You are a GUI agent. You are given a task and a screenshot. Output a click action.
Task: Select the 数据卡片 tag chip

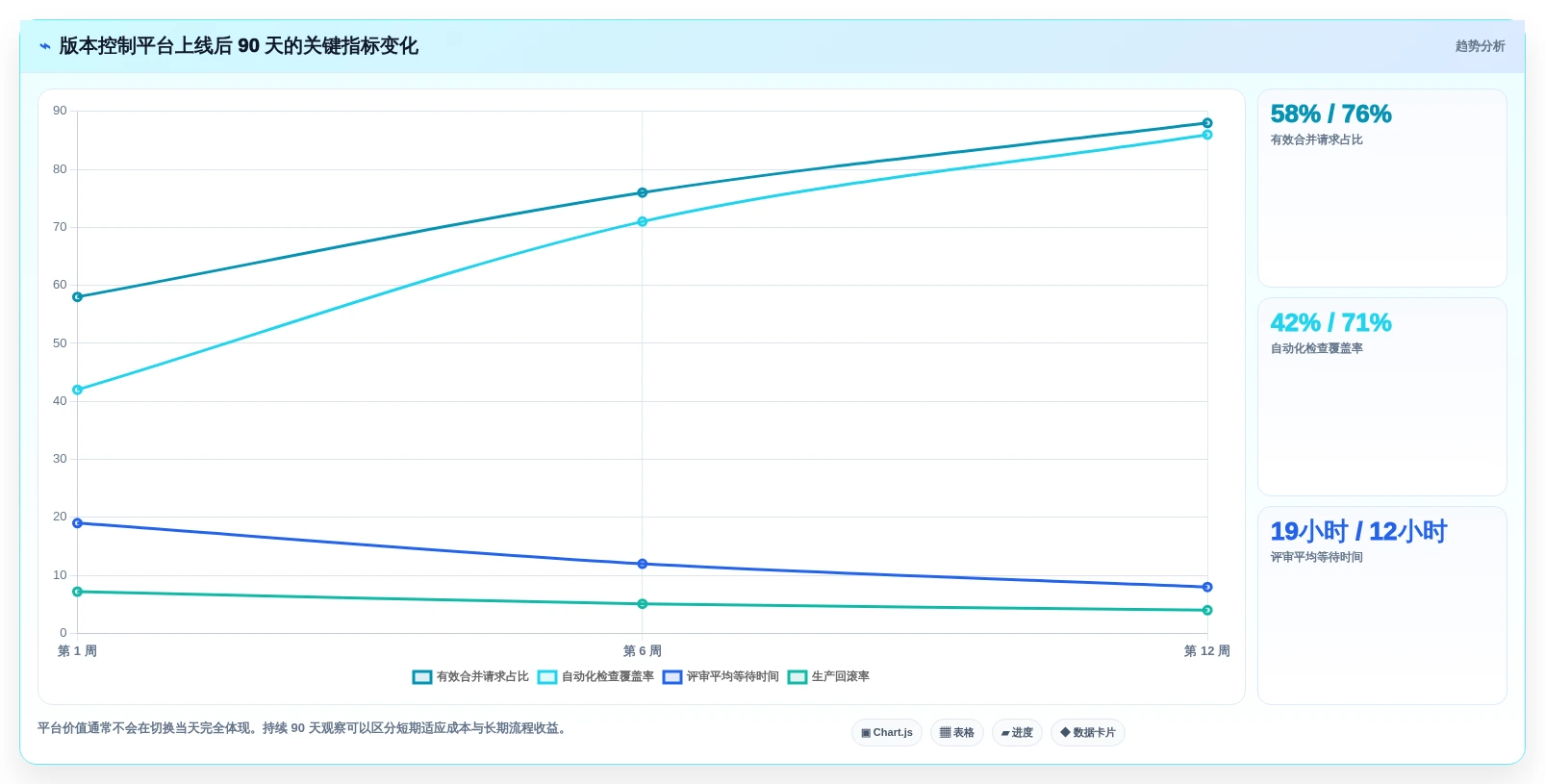click(x=1088, y=733)
